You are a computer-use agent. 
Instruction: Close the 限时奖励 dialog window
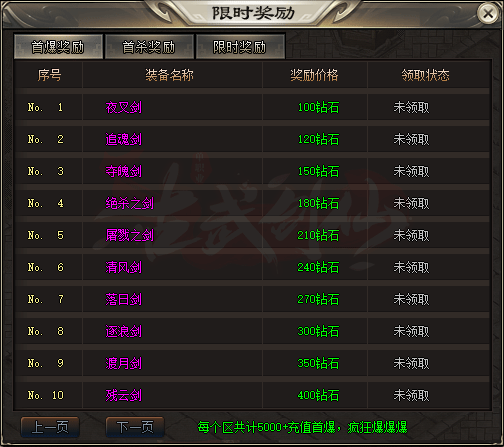488,14
